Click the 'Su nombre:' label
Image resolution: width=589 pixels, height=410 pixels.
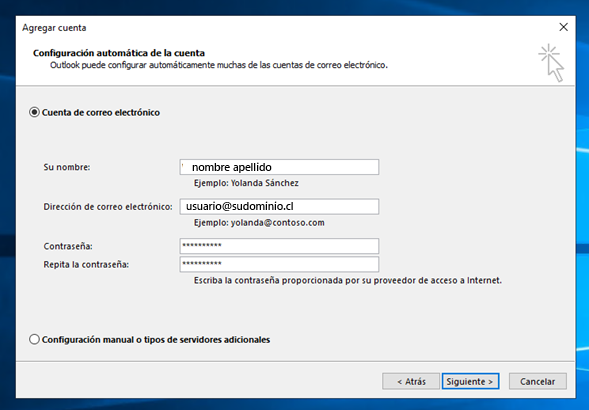pos(67,167)
